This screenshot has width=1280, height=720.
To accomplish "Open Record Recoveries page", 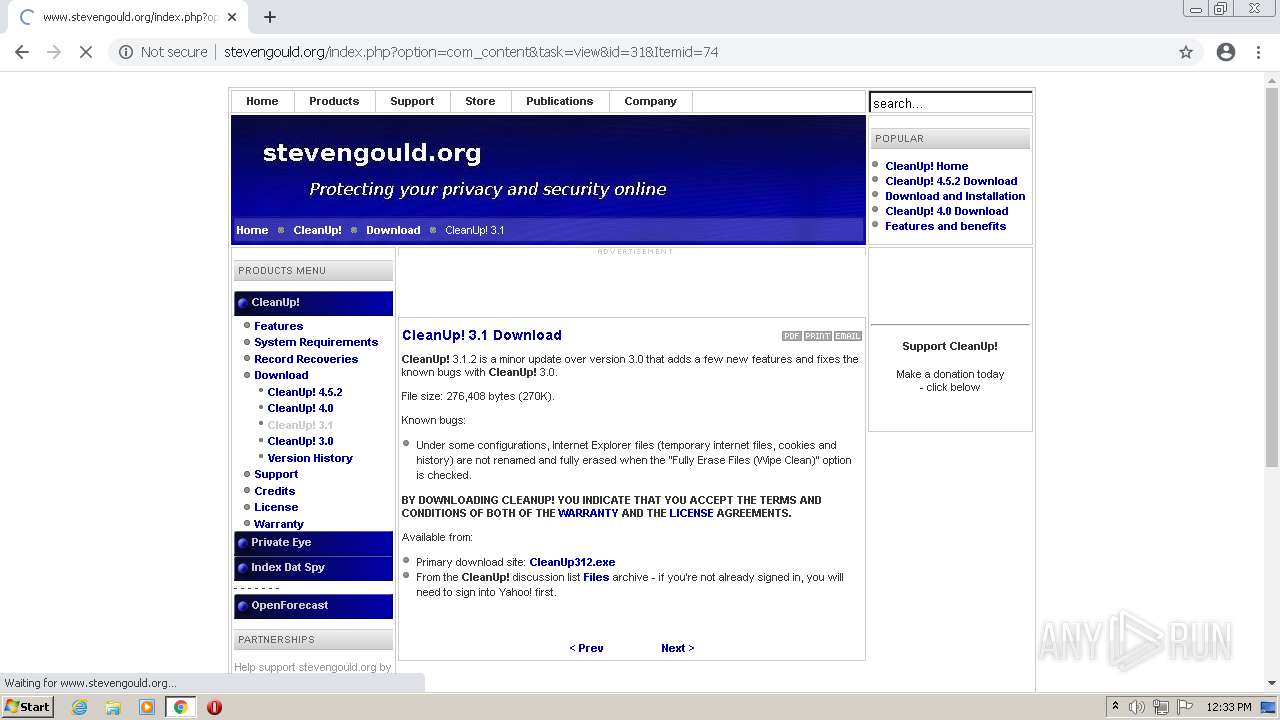I will (x=306, y=359).
